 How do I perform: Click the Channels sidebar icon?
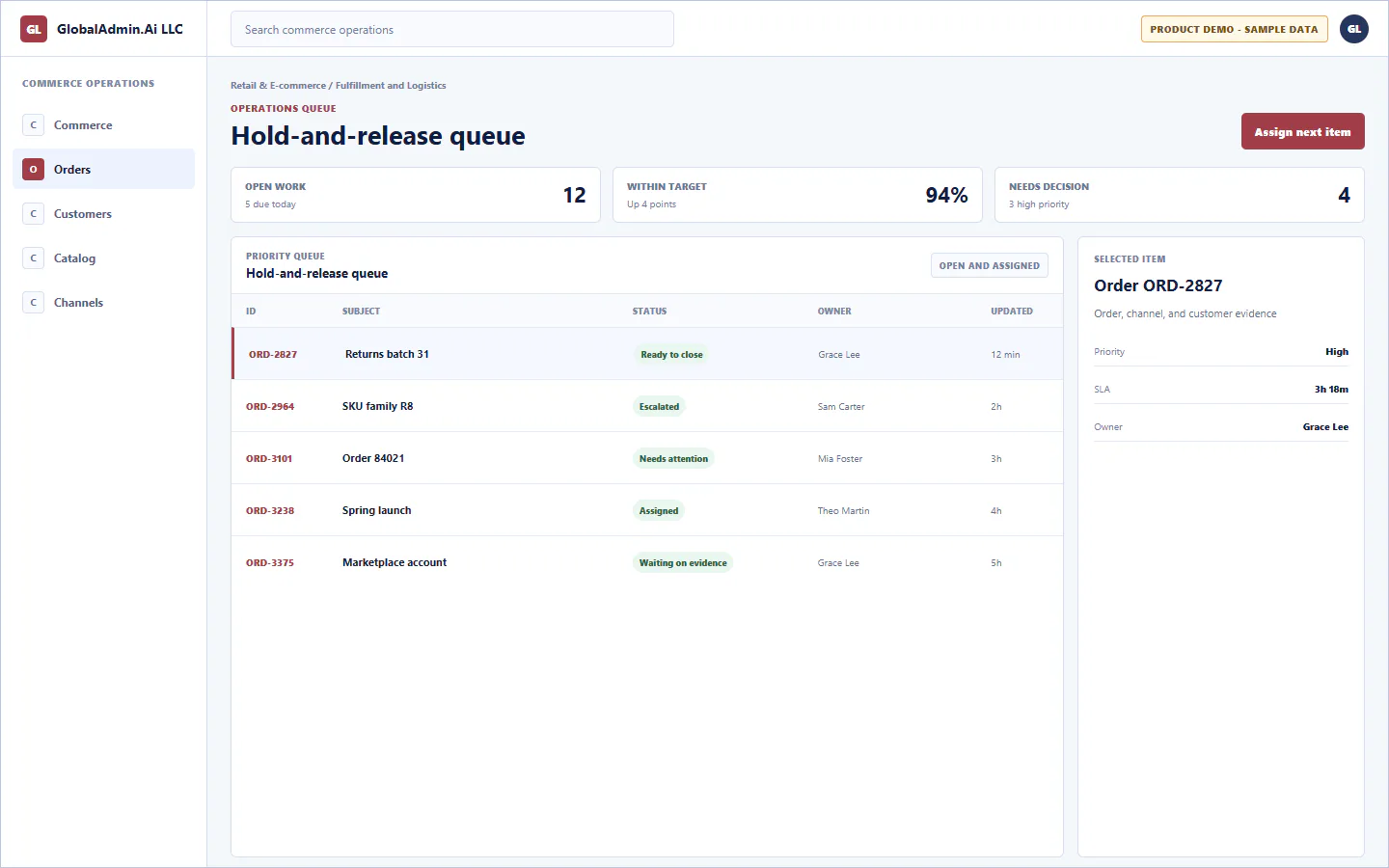34,303
